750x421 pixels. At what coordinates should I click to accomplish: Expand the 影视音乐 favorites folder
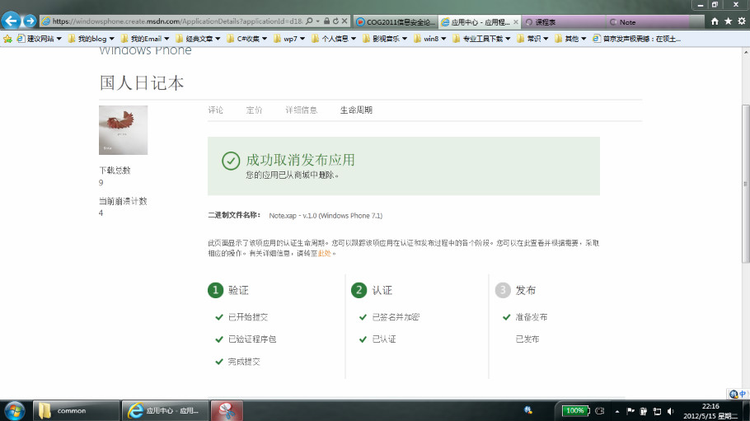(385, 39)
